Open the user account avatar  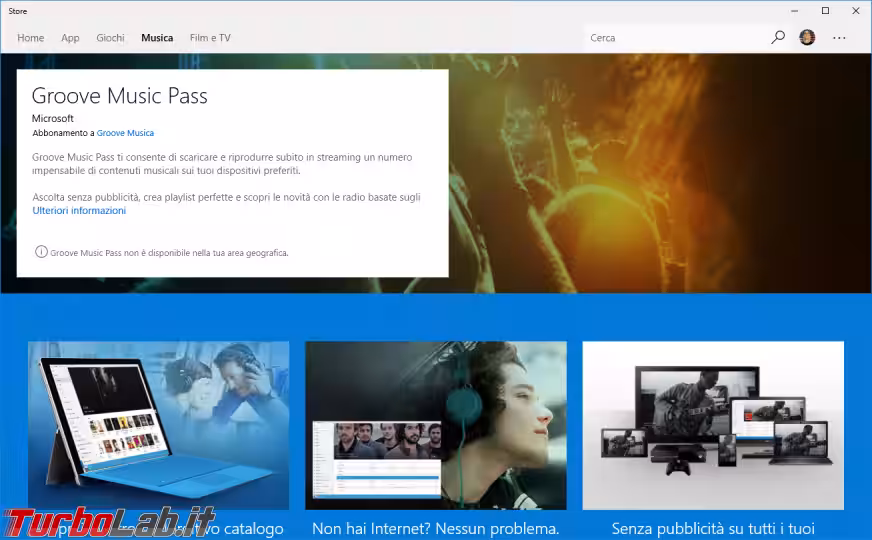pos(807,38)
